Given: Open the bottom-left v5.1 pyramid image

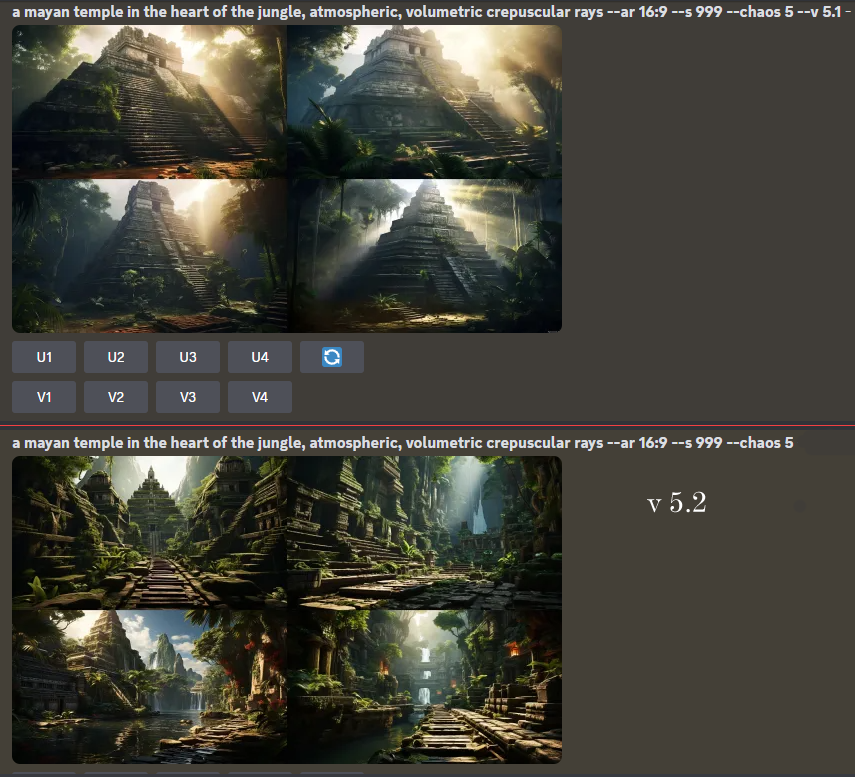Looking at the screenshot, I should (149, 256).
